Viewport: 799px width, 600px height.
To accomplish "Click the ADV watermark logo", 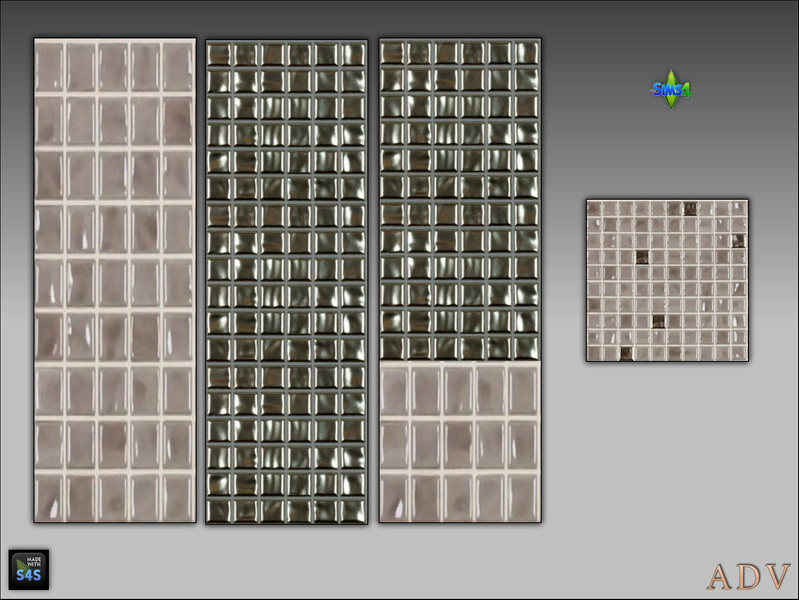I will coord(749,577).
